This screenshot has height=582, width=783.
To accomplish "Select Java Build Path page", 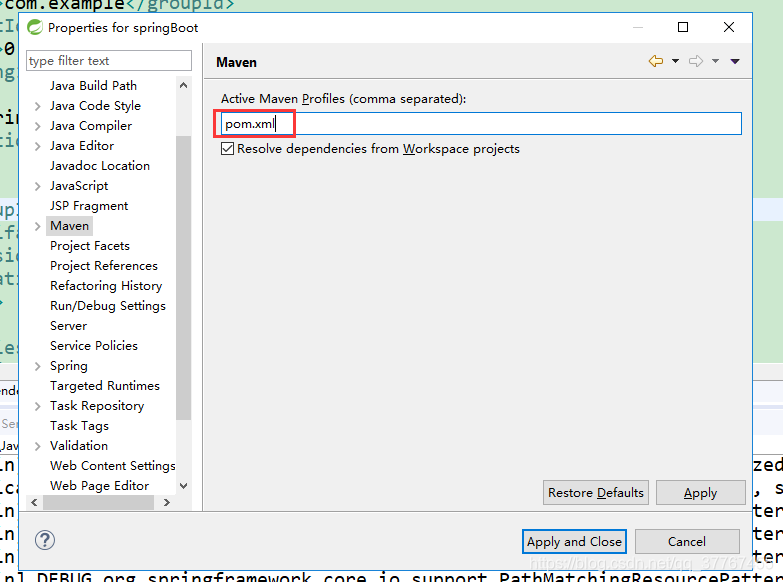I will 93,85.
